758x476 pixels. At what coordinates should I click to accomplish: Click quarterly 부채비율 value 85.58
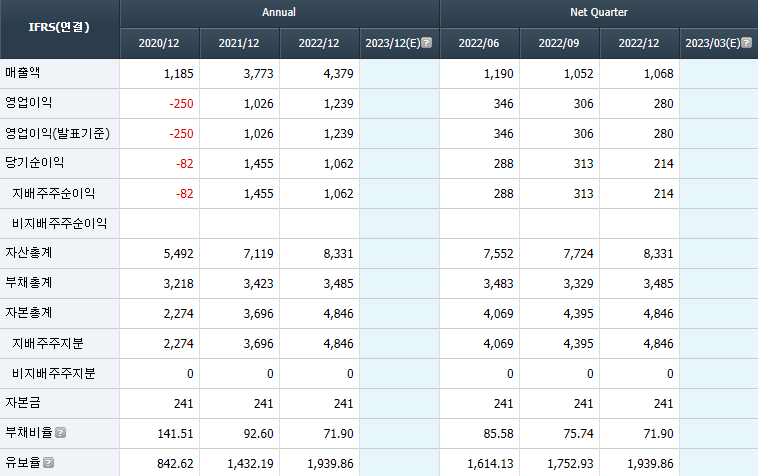click(498, 433)
